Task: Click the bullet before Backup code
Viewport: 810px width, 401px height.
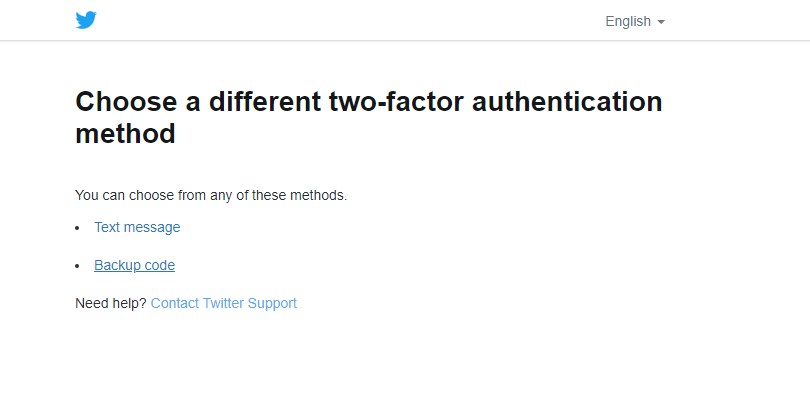Action: coord(78,266)
